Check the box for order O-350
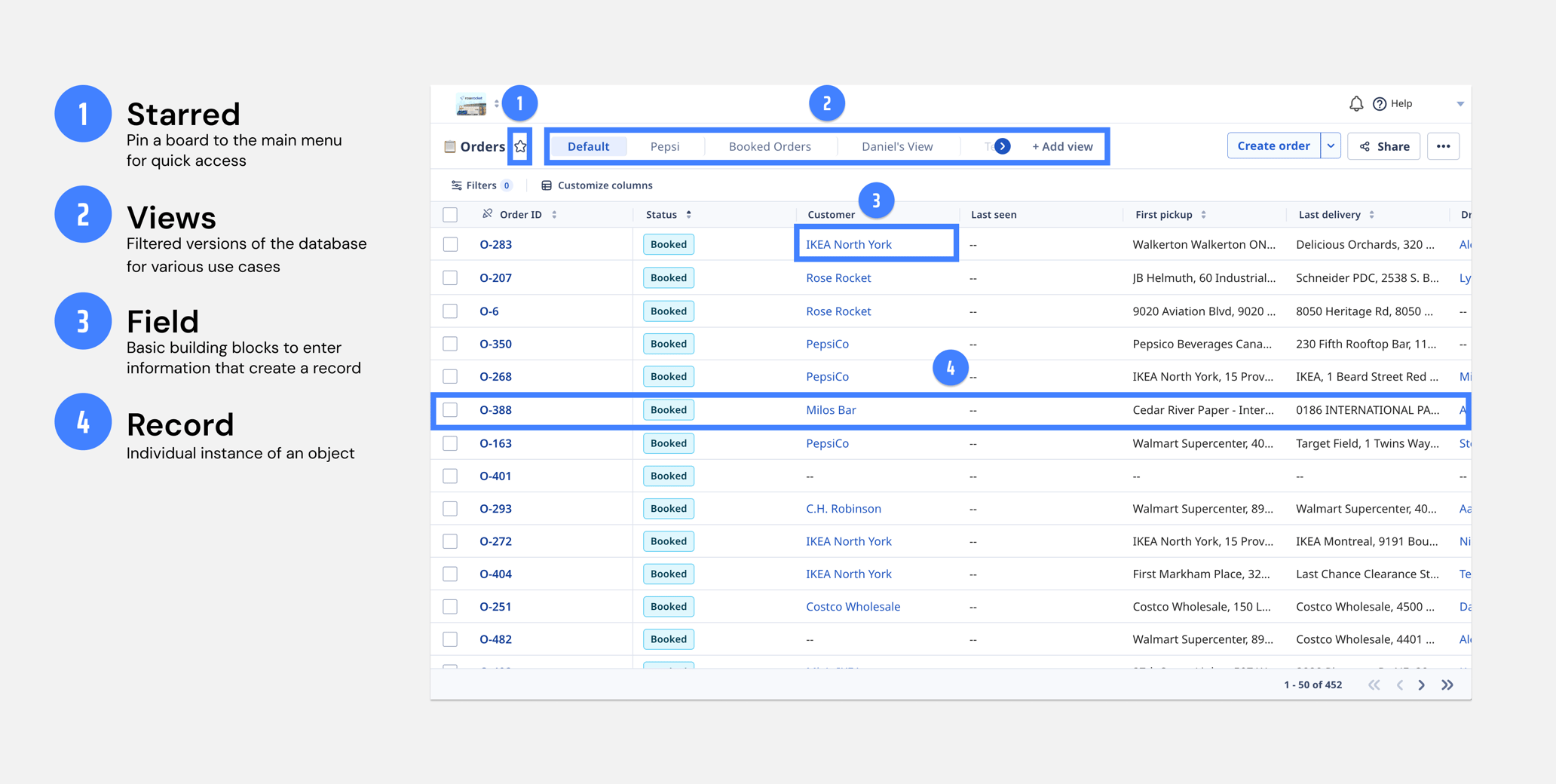 pos(450,344)
